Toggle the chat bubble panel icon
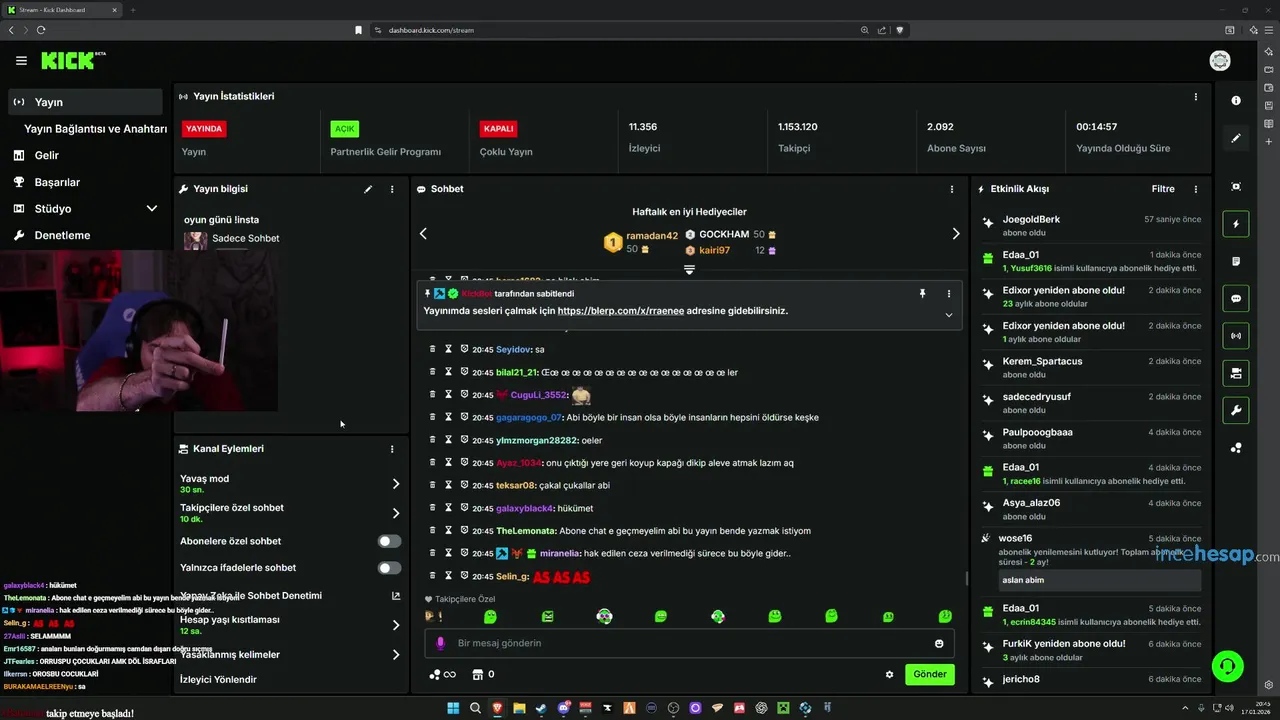Image resolution: width=1280 pixels, height=720 pixels. (1236, 298)
